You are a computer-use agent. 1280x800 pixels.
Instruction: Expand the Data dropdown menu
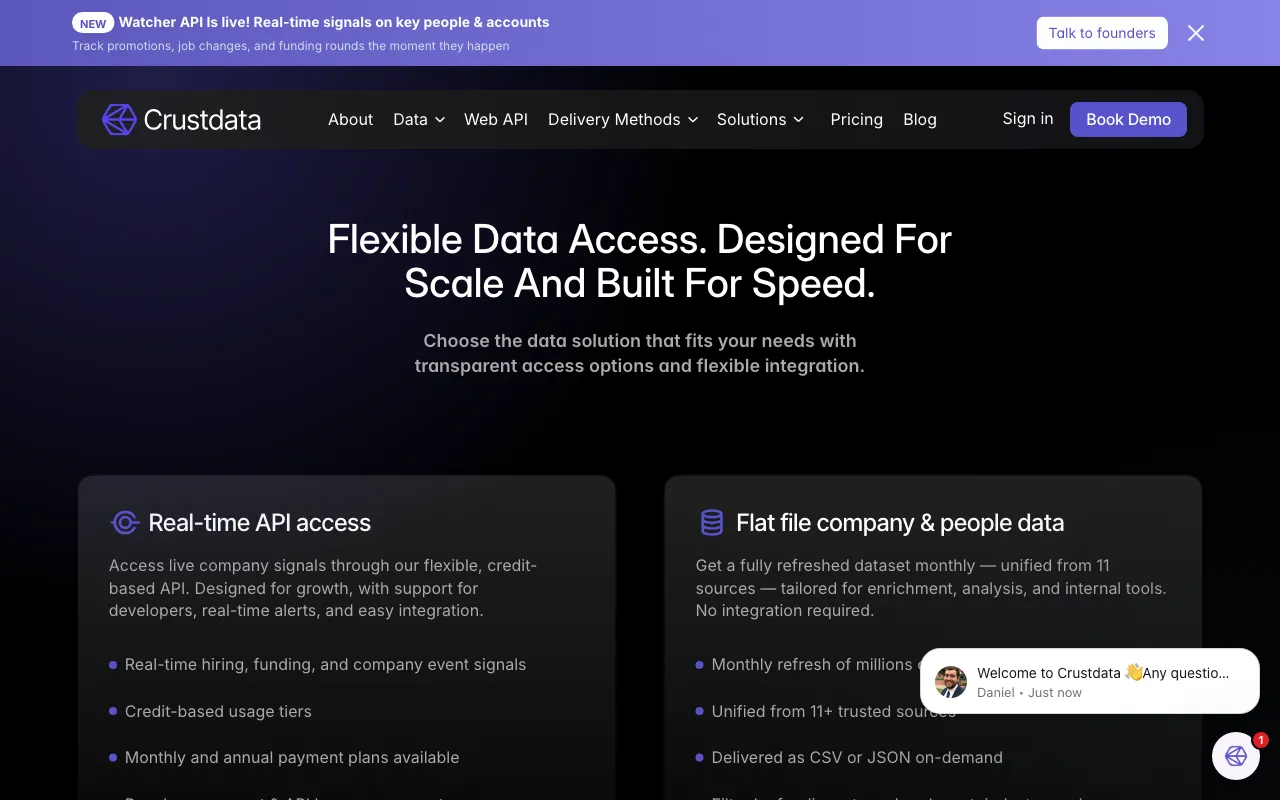point(419,119)
